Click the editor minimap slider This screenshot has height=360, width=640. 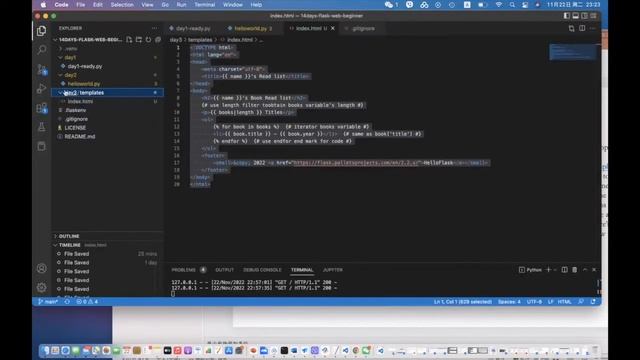coord(573,52)
